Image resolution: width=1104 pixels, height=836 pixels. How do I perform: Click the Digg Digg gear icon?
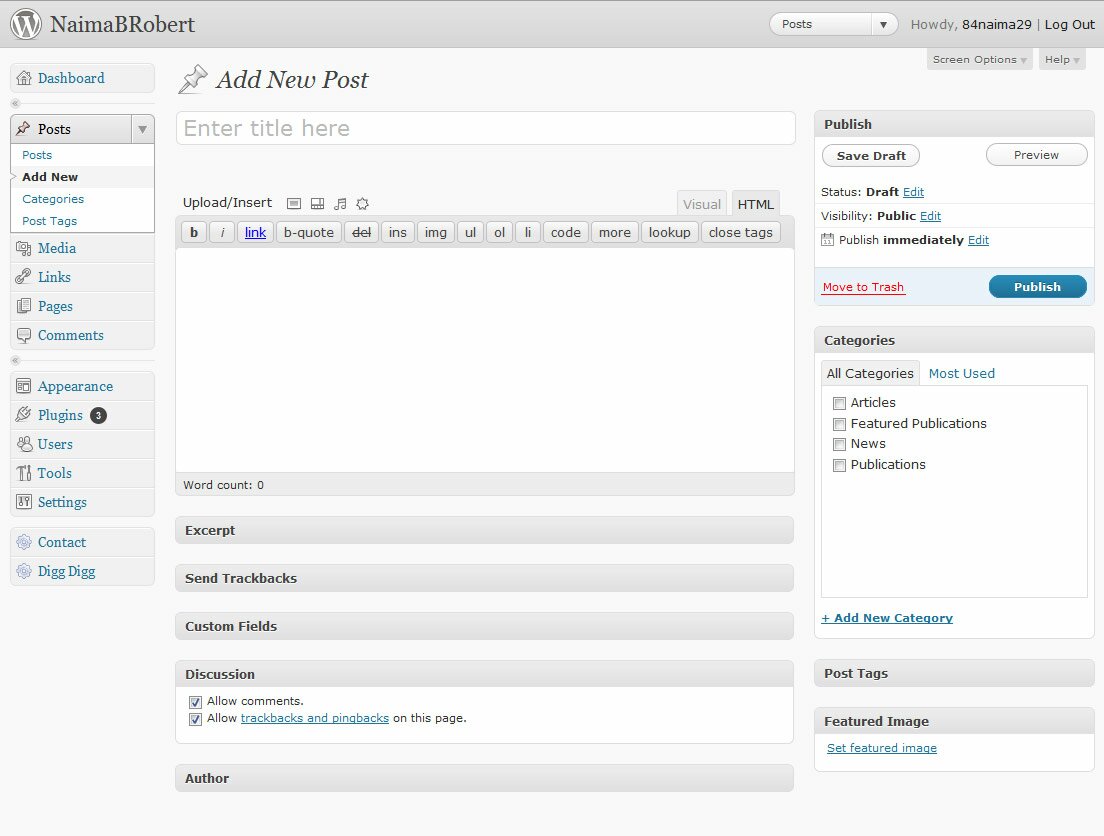(x=24, y=570)
